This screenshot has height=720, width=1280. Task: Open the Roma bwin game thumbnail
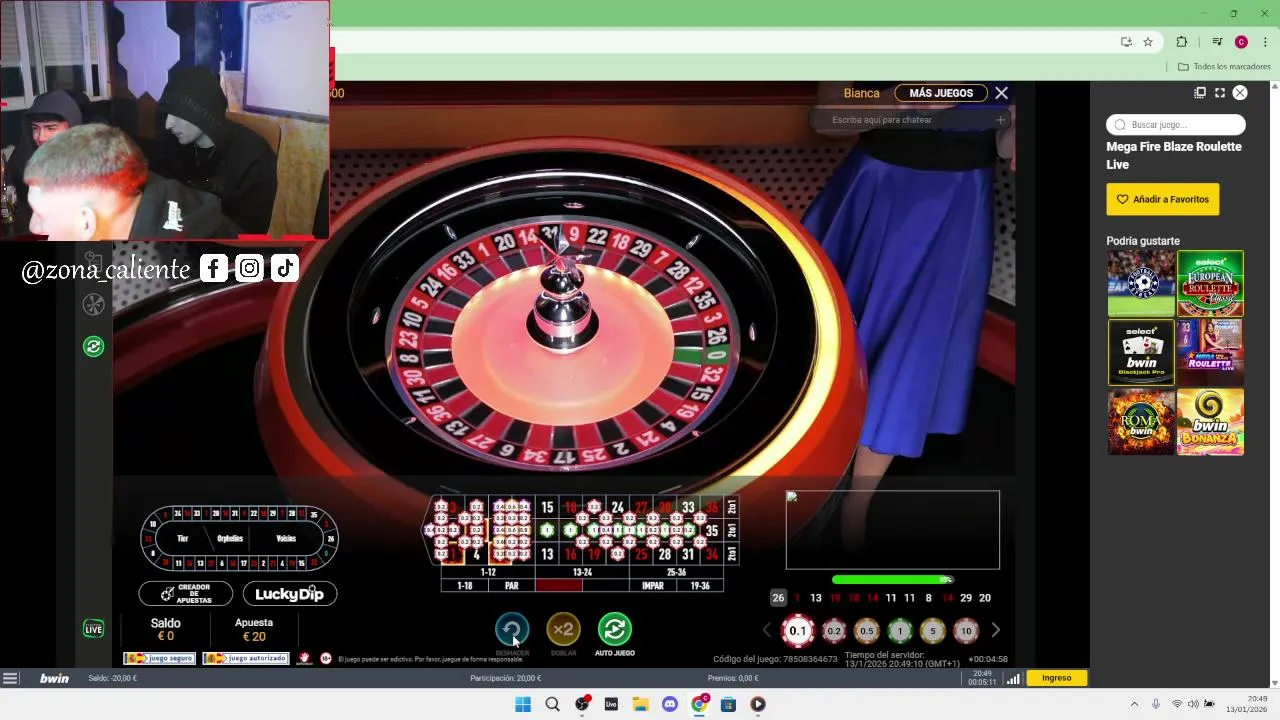pyautogui.click(x=1141, y=422)
